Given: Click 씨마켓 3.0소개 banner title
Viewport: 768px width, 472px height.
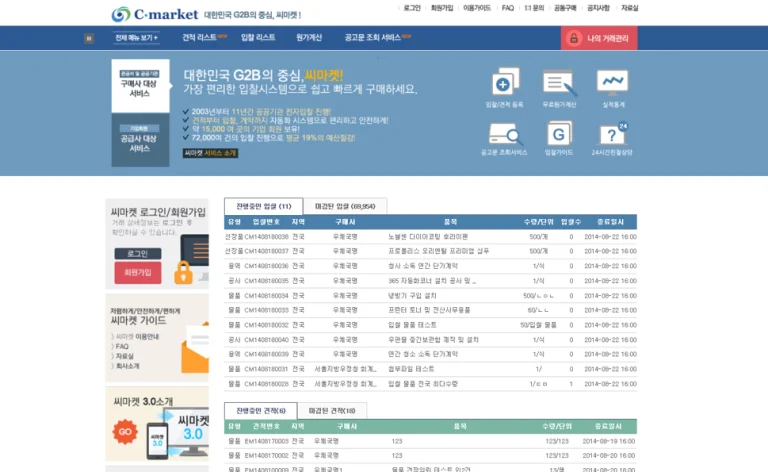Looking at the screenshot, I should (x=143, y=401).
